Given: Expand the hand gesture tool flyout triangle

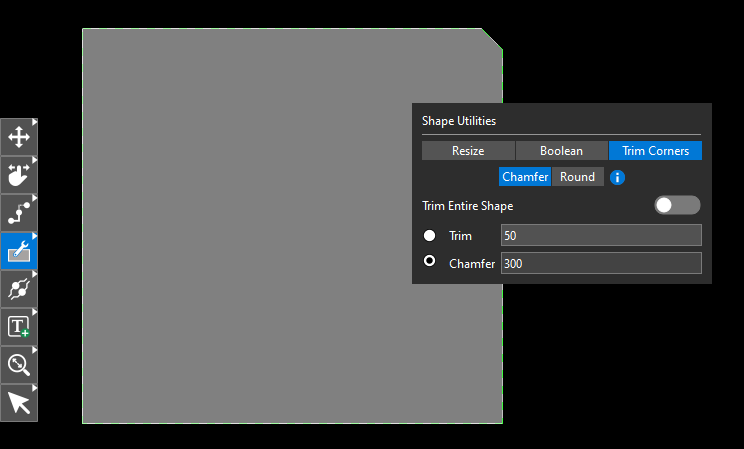Looking at the screenshot, I should pyautogui.click(x=35, y=160).
